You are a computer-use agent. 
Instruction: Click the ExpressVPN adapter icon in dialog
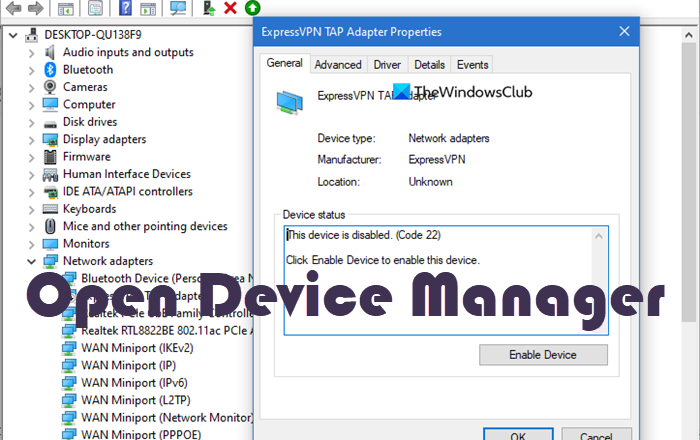[x=289, y=102]
